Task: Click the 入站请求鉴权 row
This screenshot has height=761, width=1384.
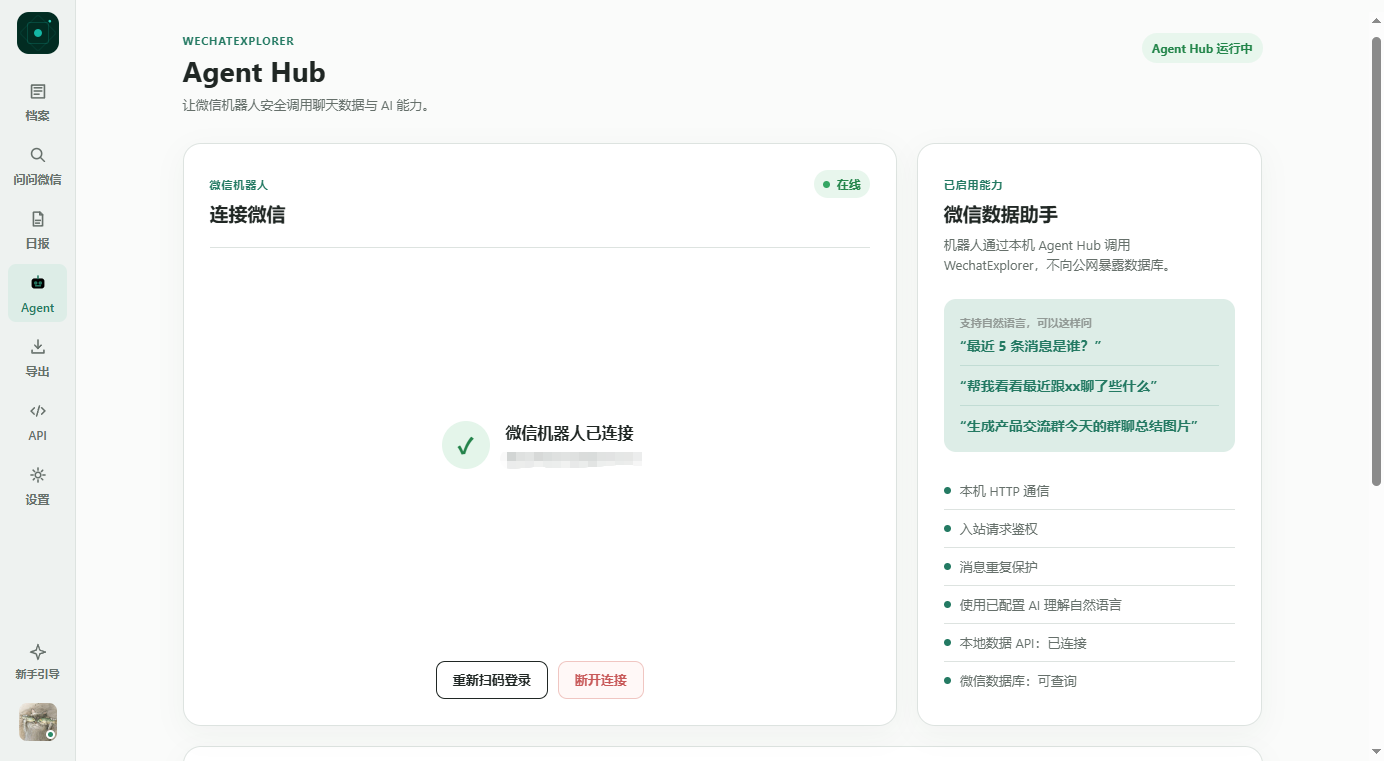Action: [x=1089, y=529]
